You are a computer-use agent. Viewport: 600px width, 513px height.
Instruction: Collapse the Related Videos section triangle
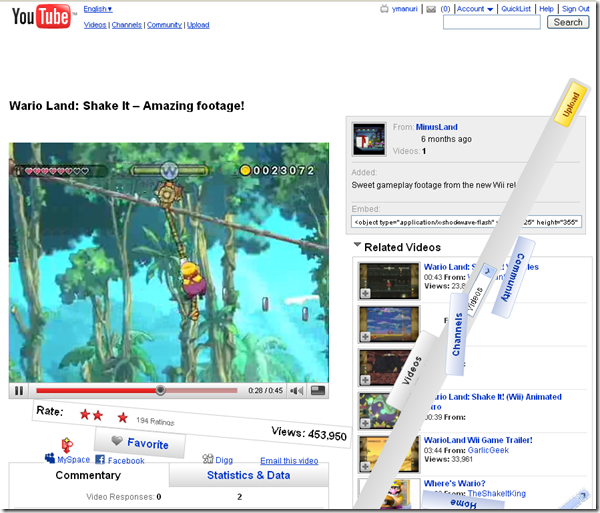357,244
